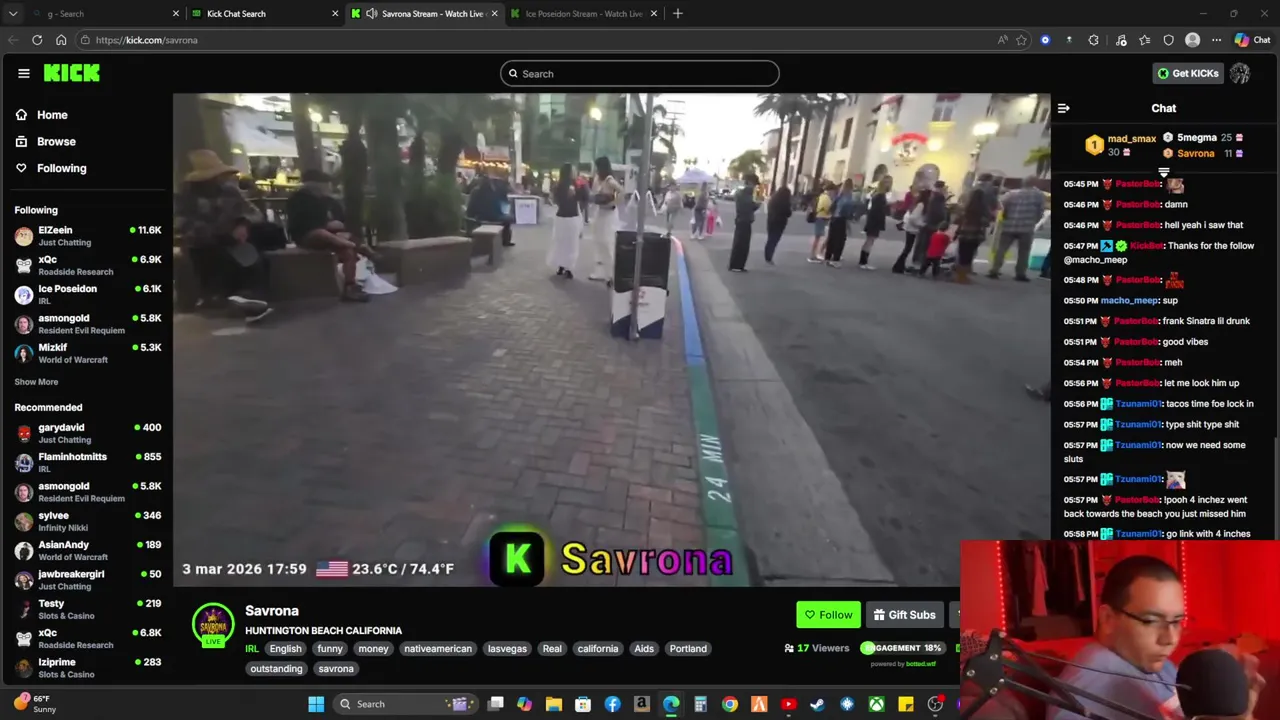
Task: Open Copilot Chat in browser toolbar
Action: [x=1252, y=40]
